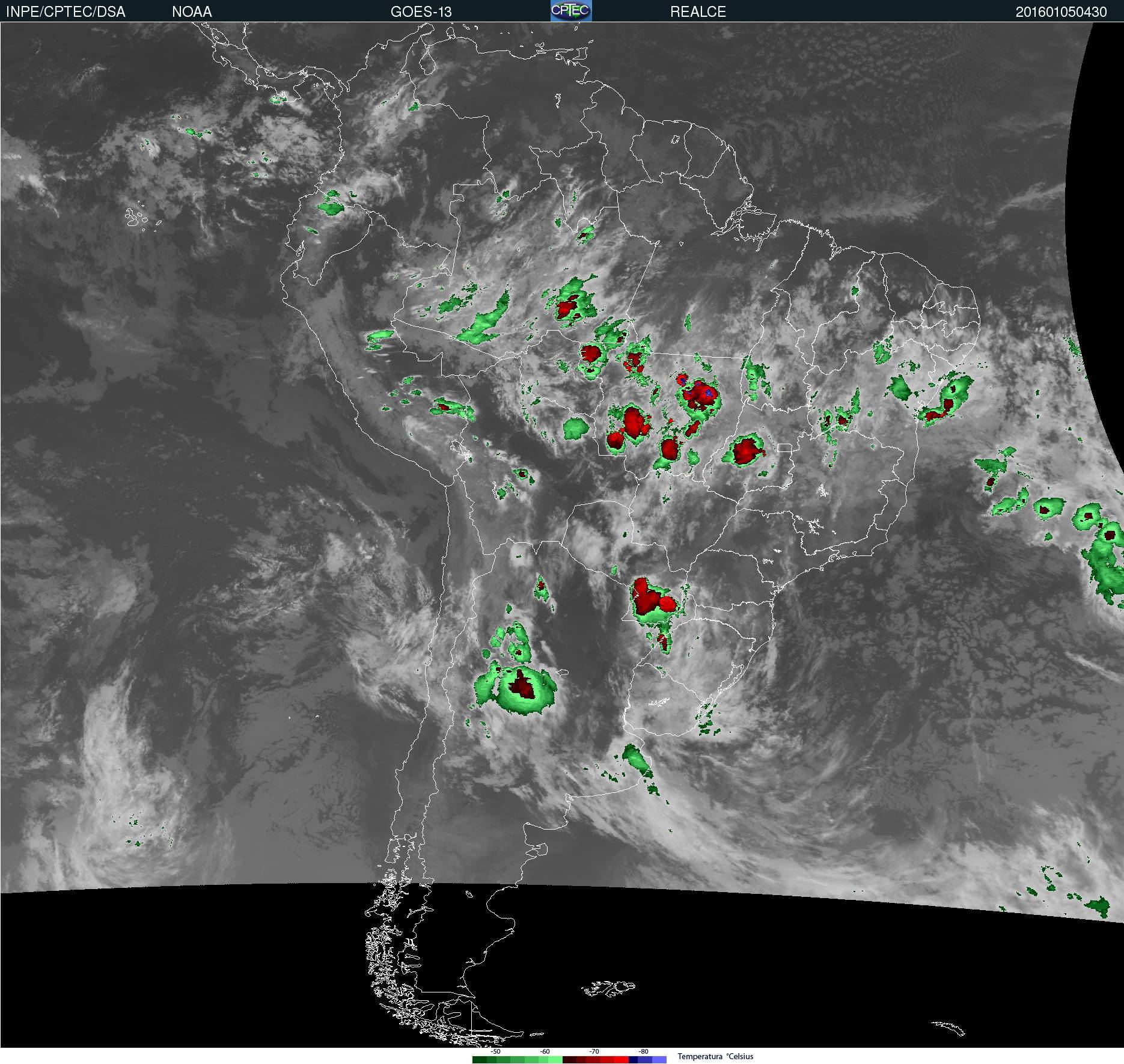Click the 201601050430 timestamp

point(1061,12)
